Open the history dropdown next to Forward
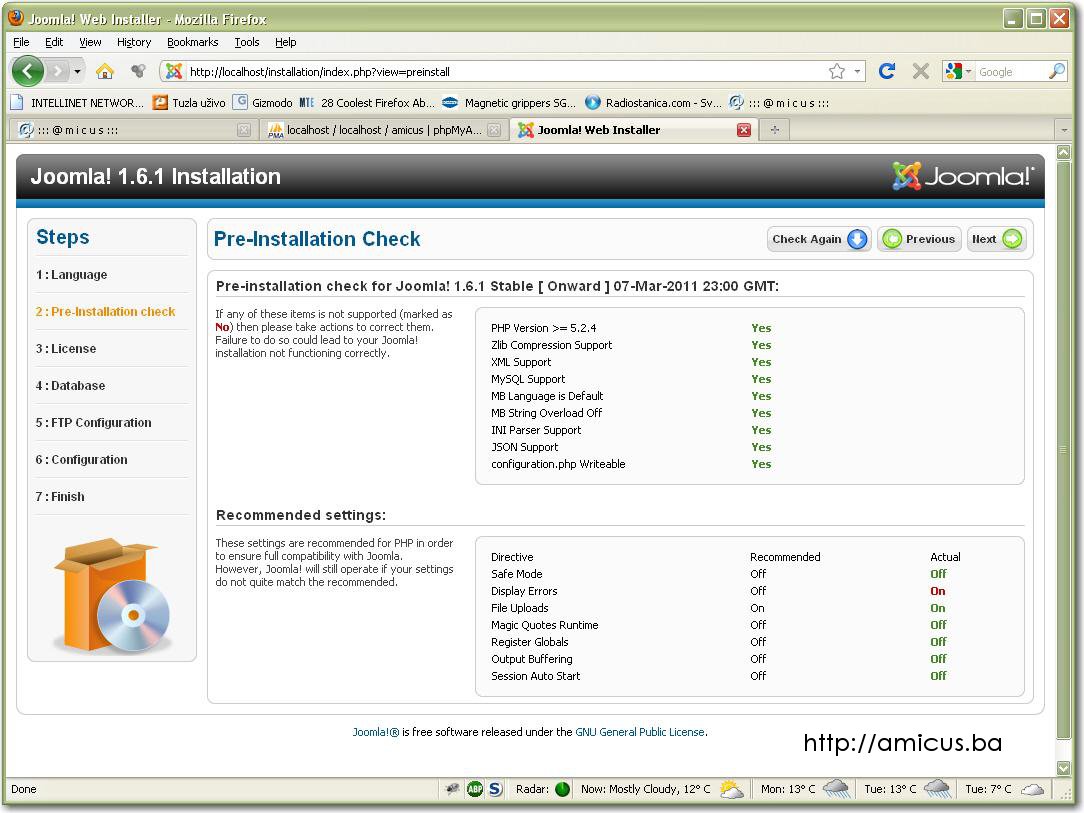 [x=77, y=71]
